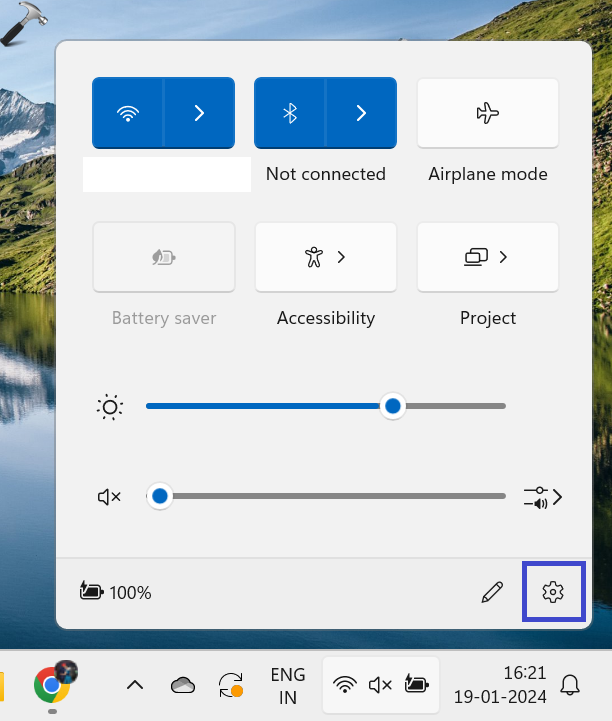Click the taskbar Wi-Fi tray icon
612x721 pixels.
[x=345, y=685]
